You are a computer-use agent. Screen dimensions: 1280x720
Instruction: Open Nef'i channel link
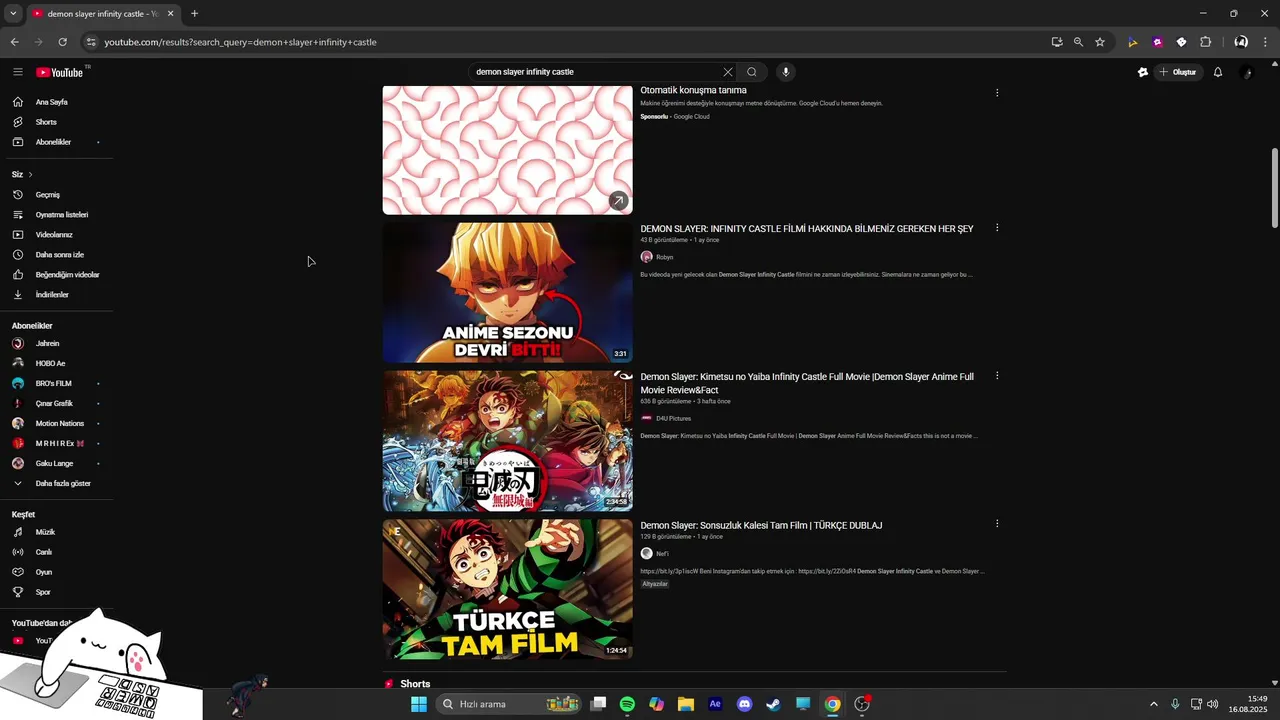(662, 554)
